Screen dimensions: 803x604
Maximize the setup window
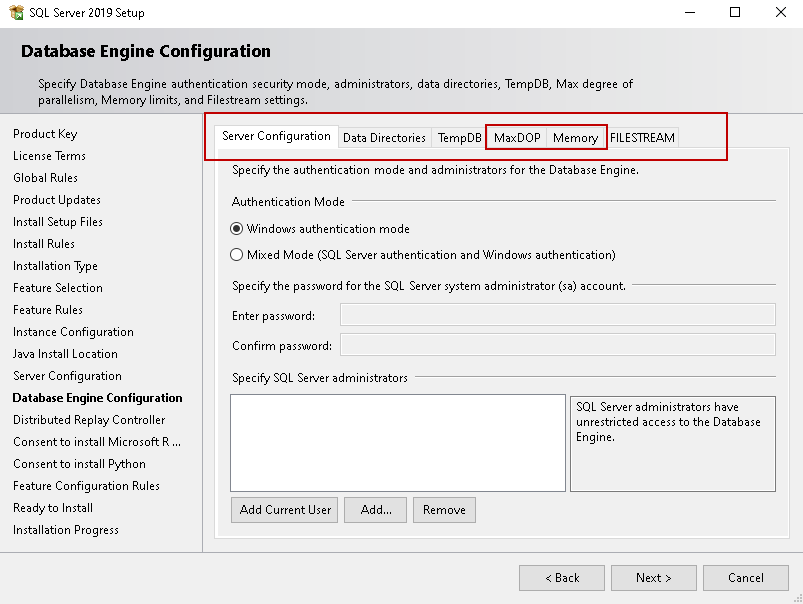(735, 13)
